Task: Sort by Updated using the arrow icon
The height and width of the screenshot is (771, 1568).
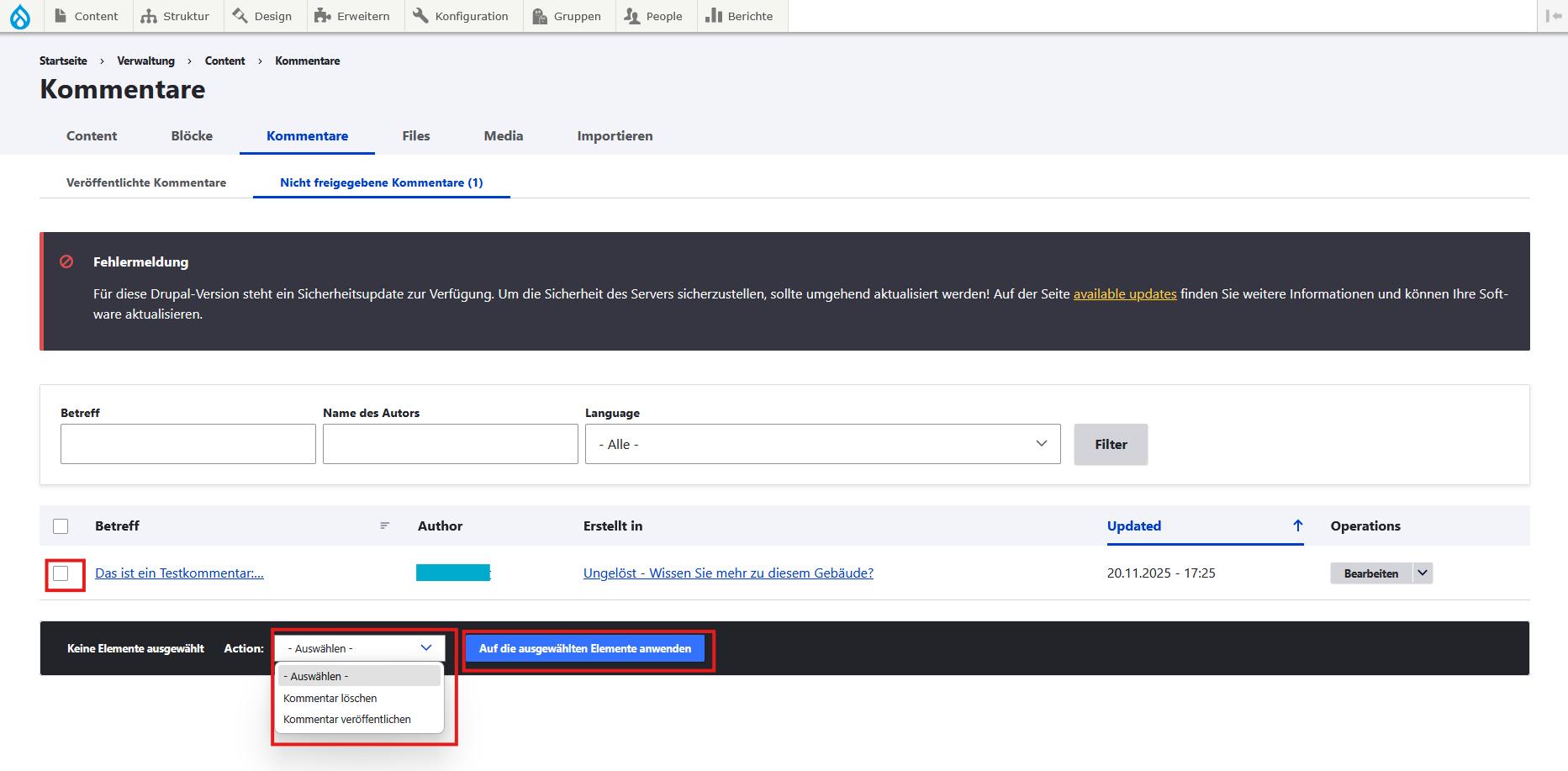Action: 1298,525
